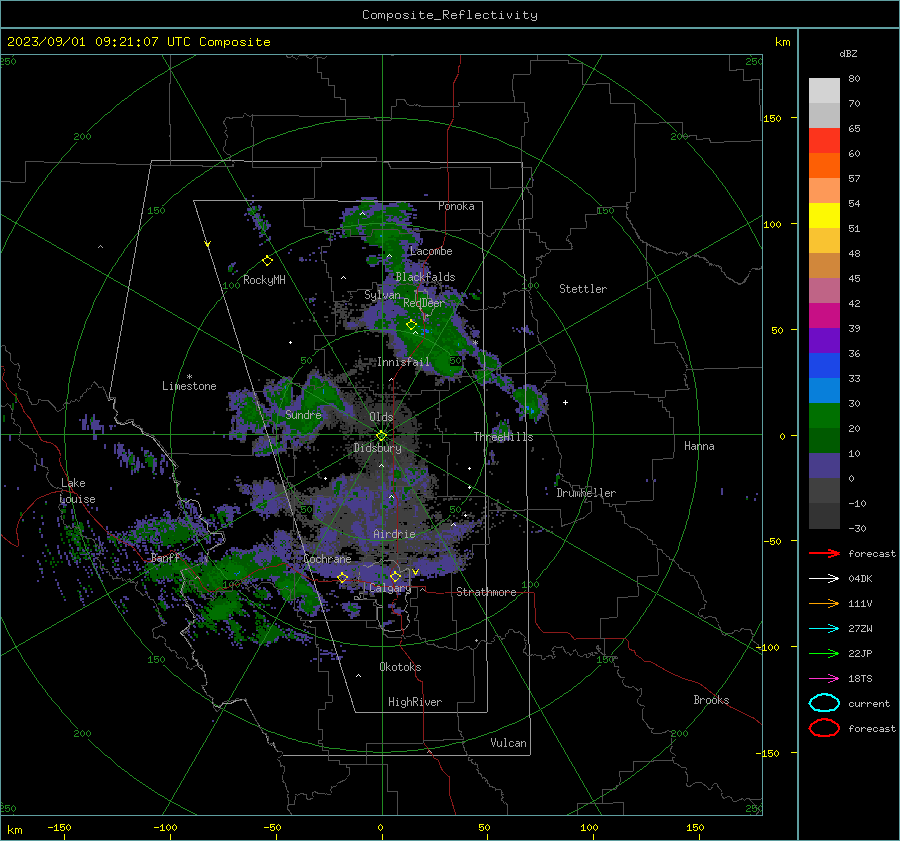Click the yellow diamond marker near RedDeer

pos(411,324)
